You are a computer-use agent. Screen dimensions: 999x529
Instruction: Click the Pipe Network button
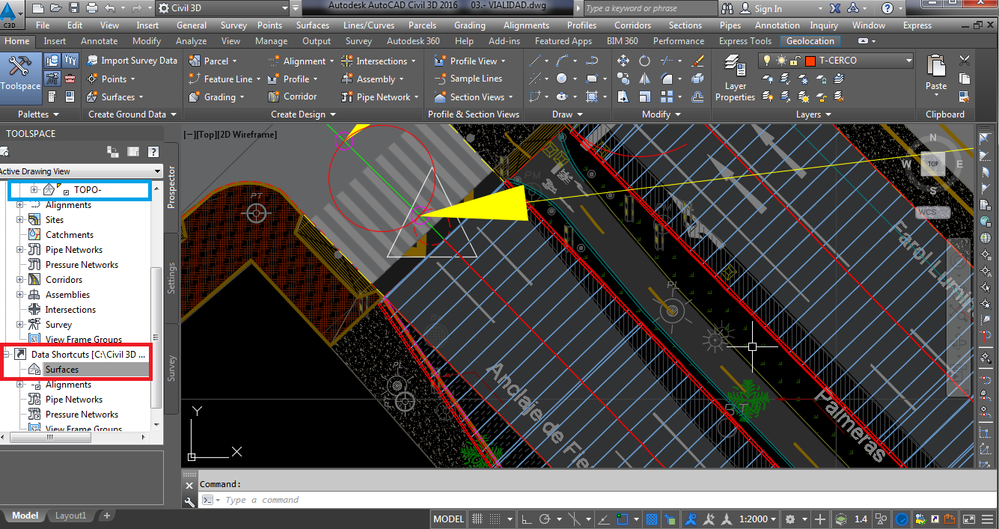tap(379, 97)
